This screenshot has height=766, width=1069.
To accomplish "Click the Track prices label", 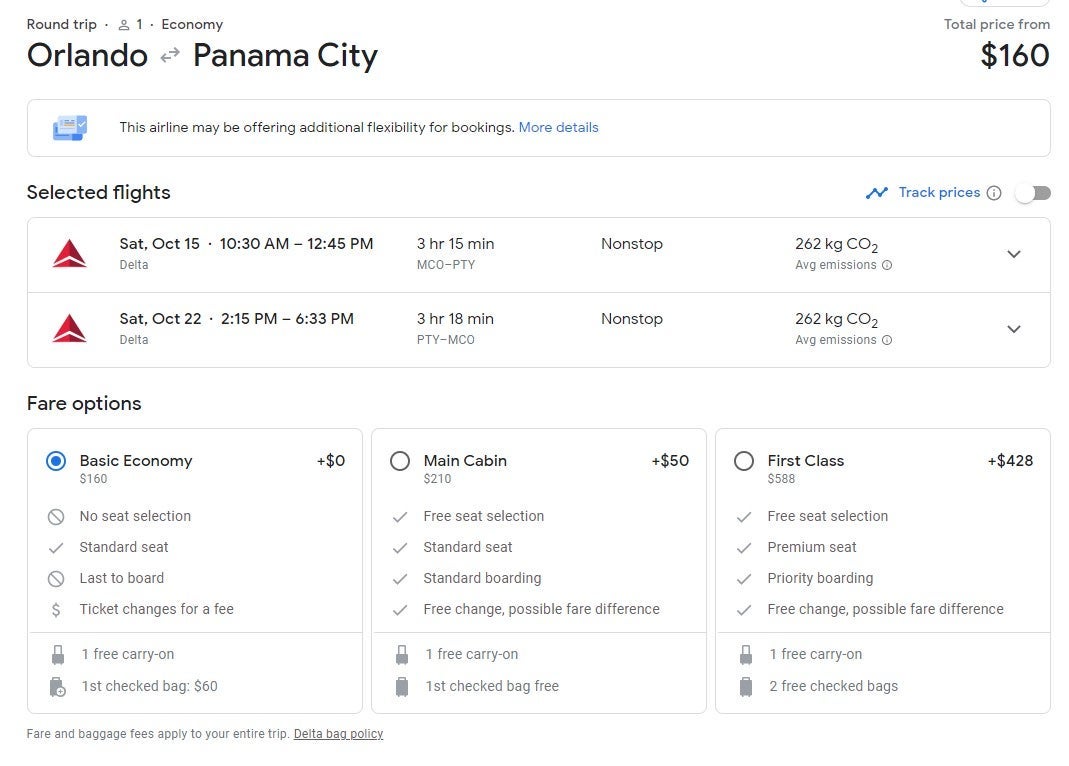I will tap(939, 192).
